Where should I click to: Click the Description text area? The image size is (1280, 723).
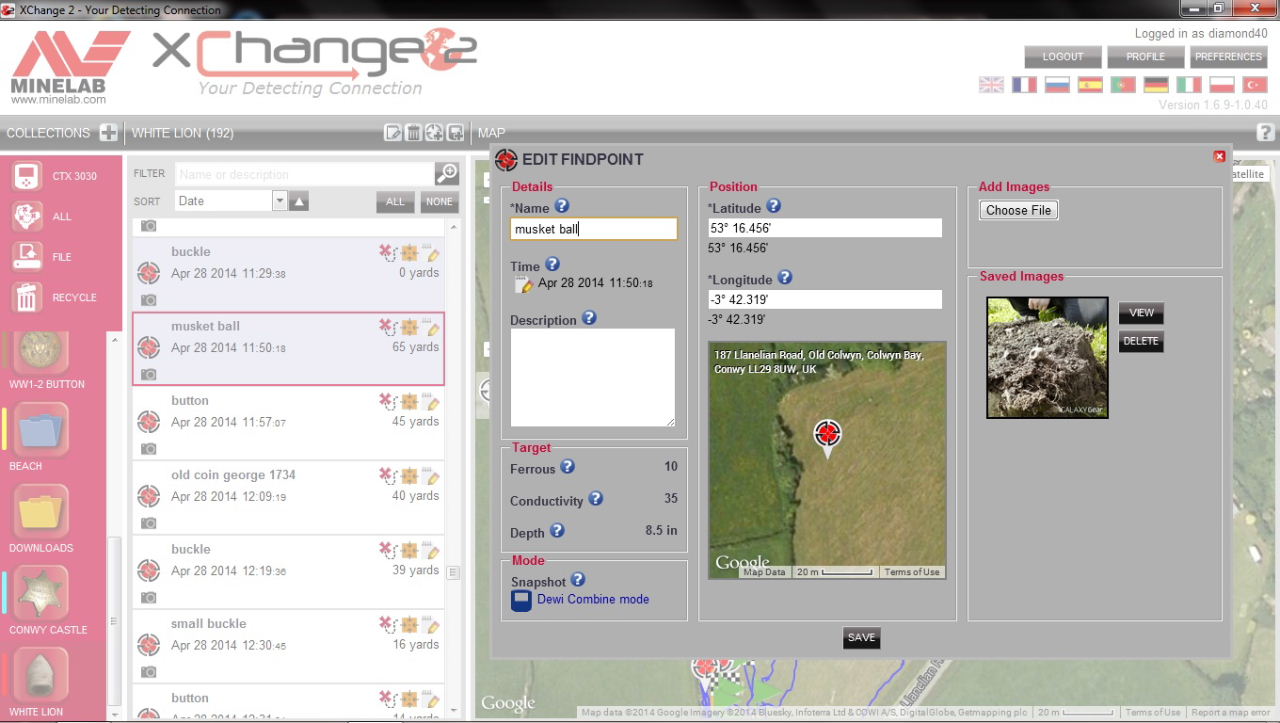[593, 378]
